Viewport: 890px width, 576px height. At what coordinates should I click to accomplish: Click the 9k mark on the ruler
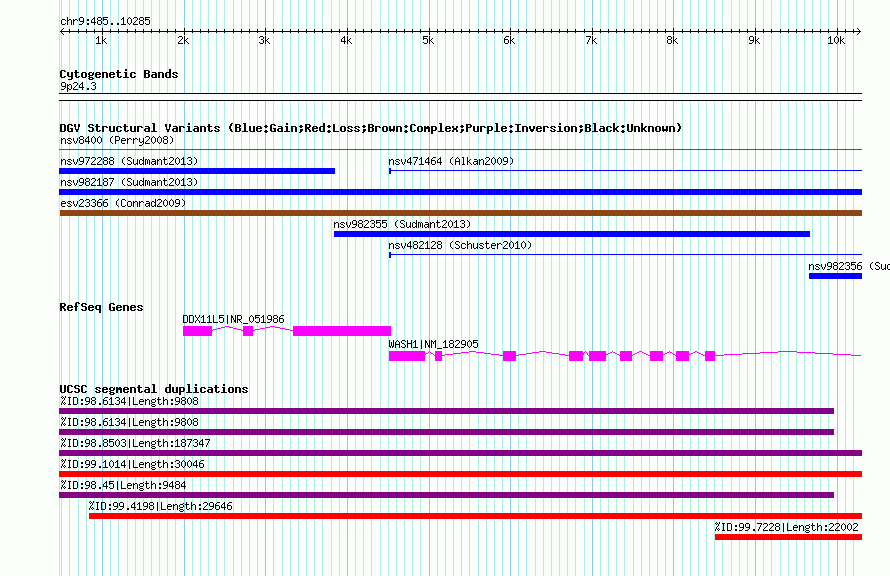point(754,40)
